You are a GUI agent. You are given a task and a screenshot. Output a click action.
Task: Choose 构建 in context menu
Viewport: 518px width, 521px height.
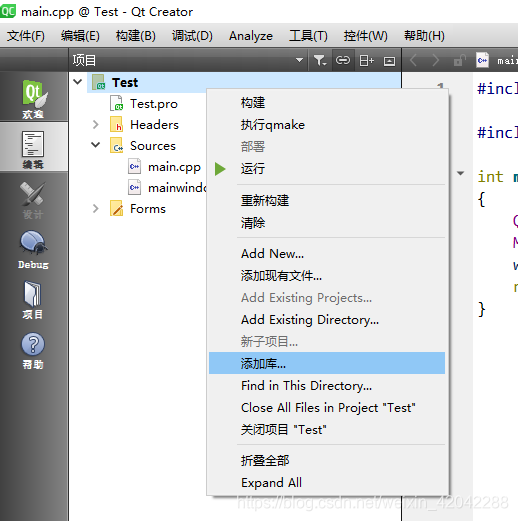tap(327, 103)
